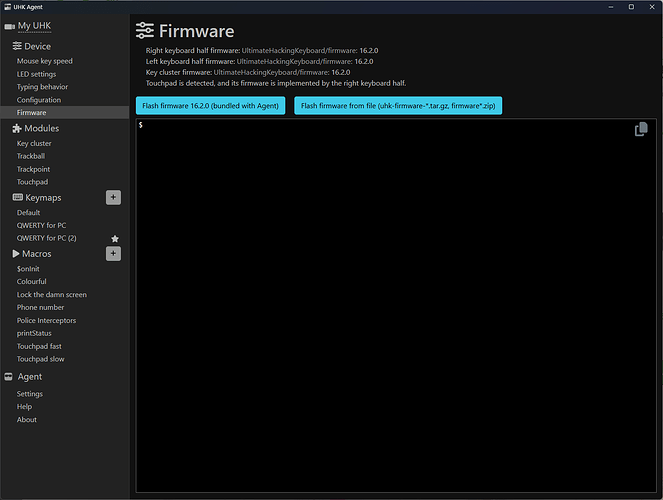Open the Typing behavior section
Viewport: 663px width, 500px height.
pyautogui.click(x=41, y=87)
